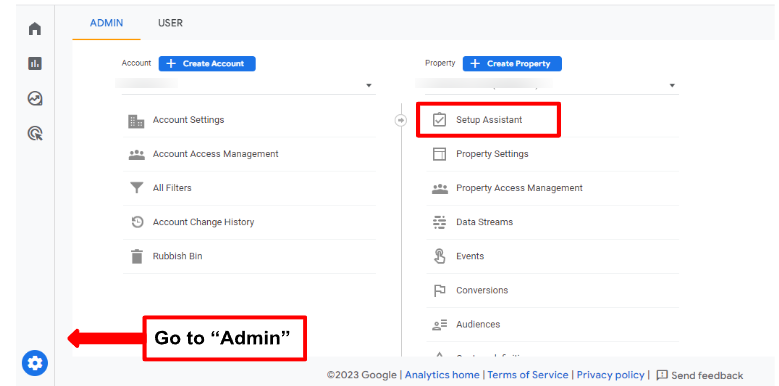Open Home from the left sidebar

pyautogui.click(x=35, y=29)
